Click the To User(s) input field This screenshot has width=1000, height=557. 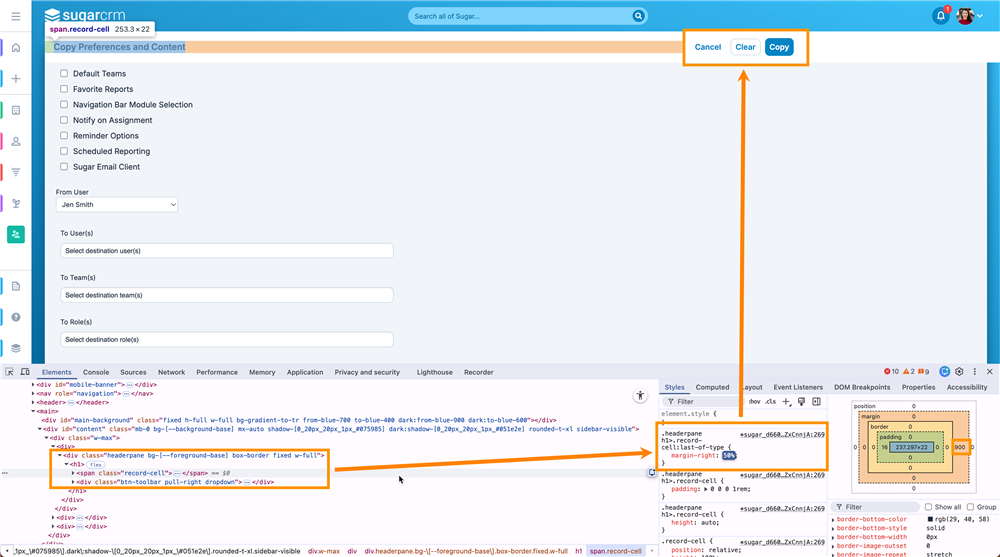tap(226, 251)
